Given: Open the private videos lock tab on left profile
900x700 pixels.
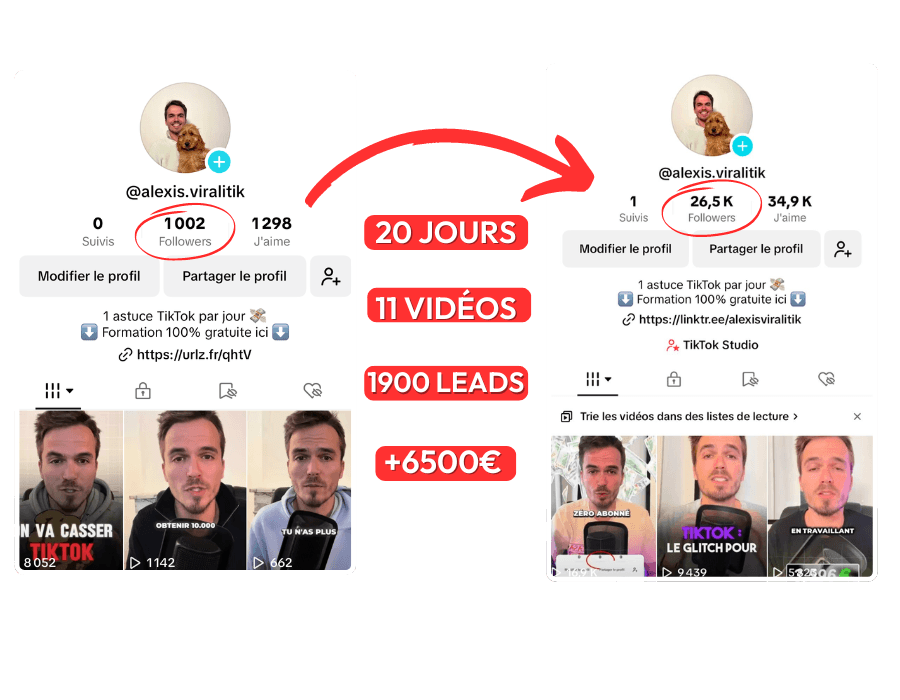Looking at the screenshot, I should coord(143,391).
